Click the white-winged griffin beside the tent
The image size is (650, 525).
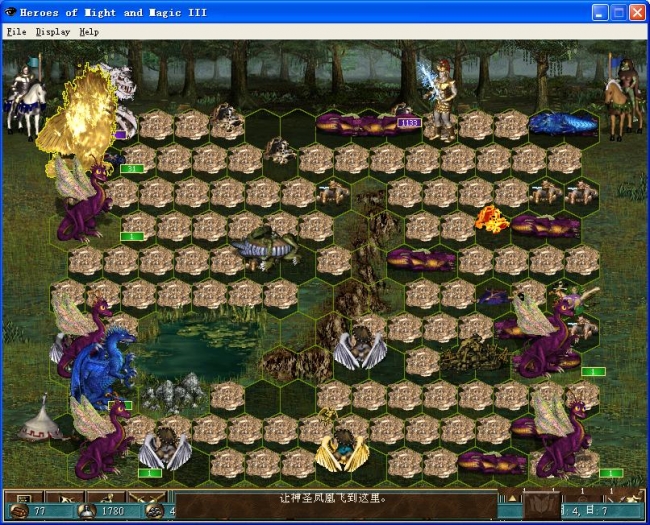(x=165, y=450)
